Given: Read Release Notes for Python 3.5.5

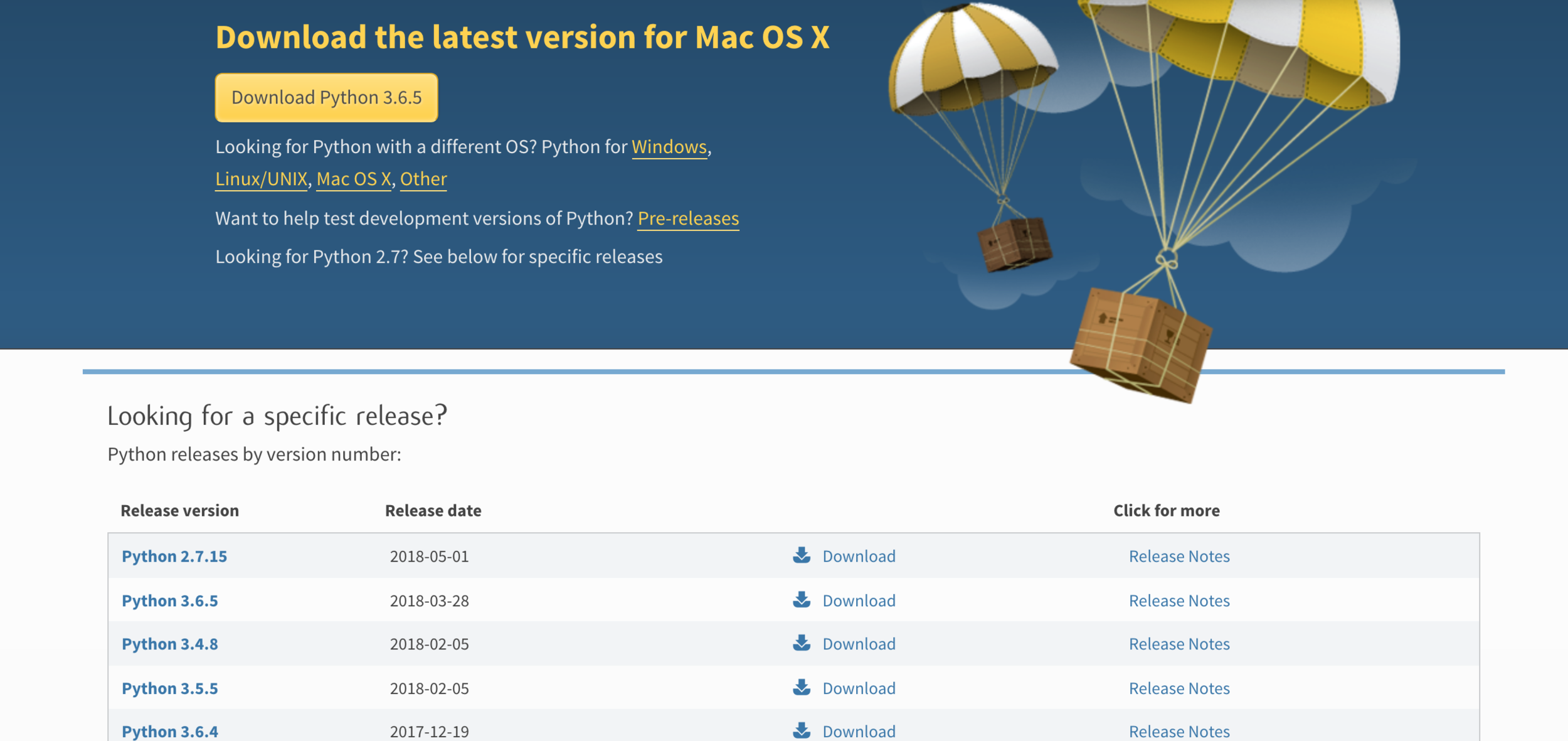Looking at the screenshot, I should tap(1179, 689).
